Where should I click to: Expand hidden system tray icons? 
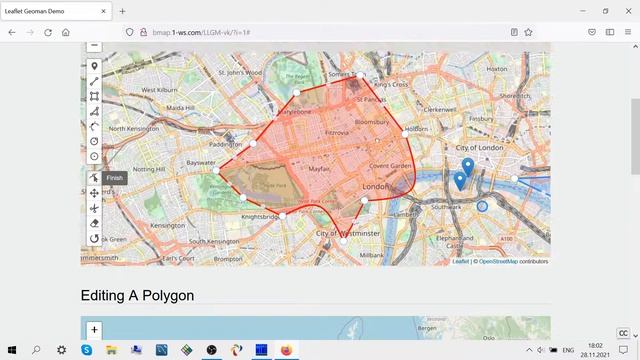tap(529, 350)
